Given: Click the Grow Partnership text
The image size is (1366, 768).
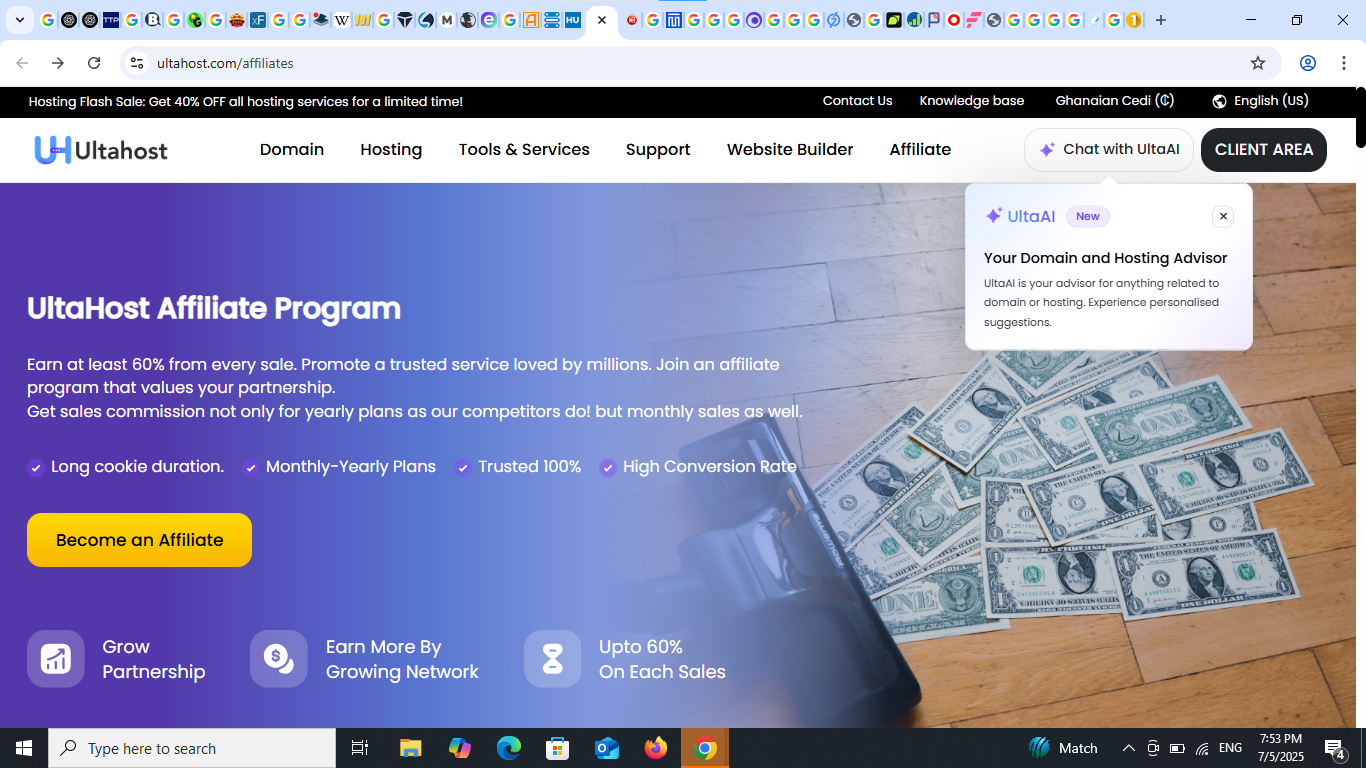Looking at the screenshot, I should [154, 659].
